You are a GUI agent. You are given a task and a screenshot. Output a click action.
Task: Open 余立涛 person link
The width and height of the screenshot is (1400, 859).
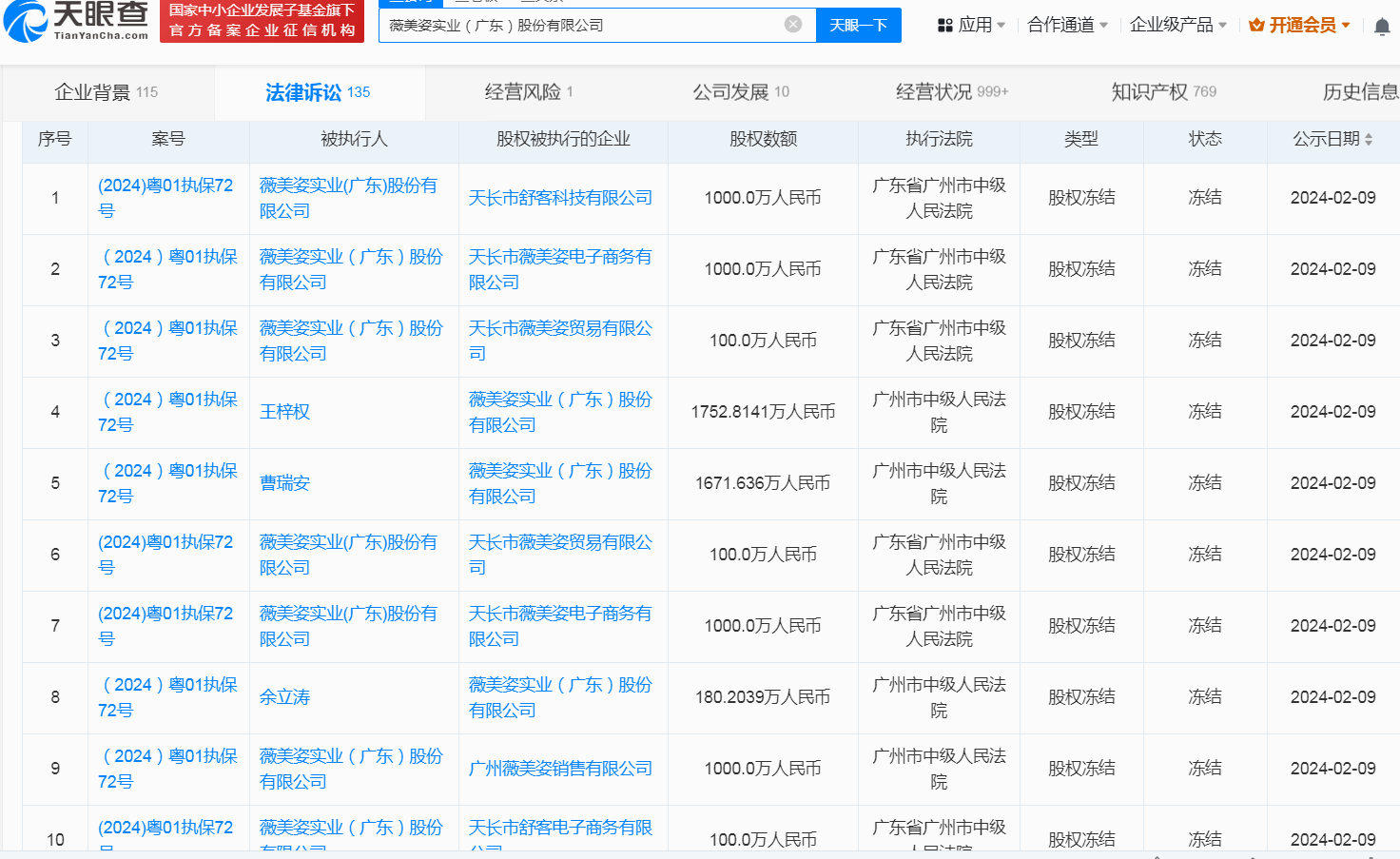285,697
